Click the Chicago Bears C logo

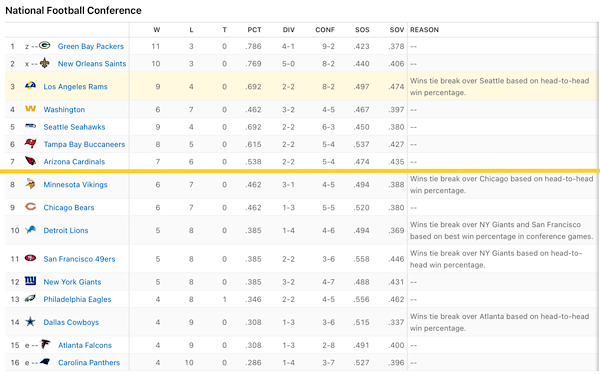pyautogui.click(x=30, y=207)
